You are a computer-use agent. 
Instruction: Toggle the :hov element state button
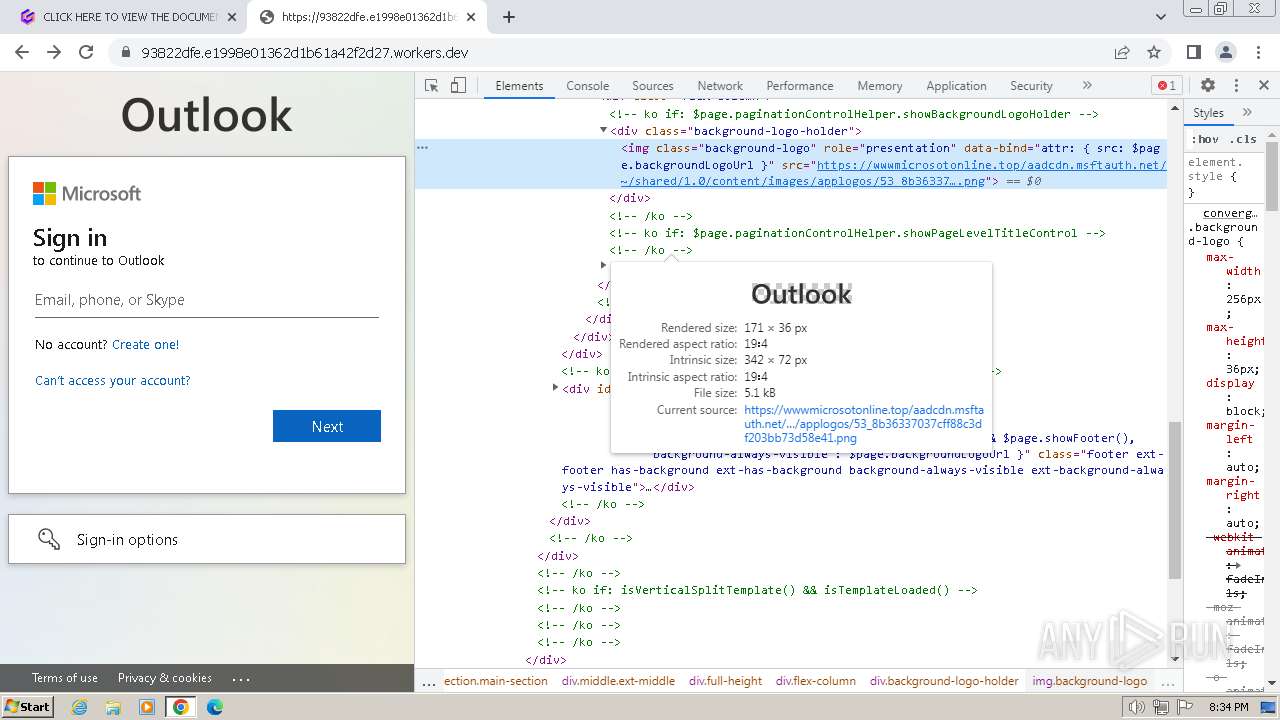point(1205,139)
